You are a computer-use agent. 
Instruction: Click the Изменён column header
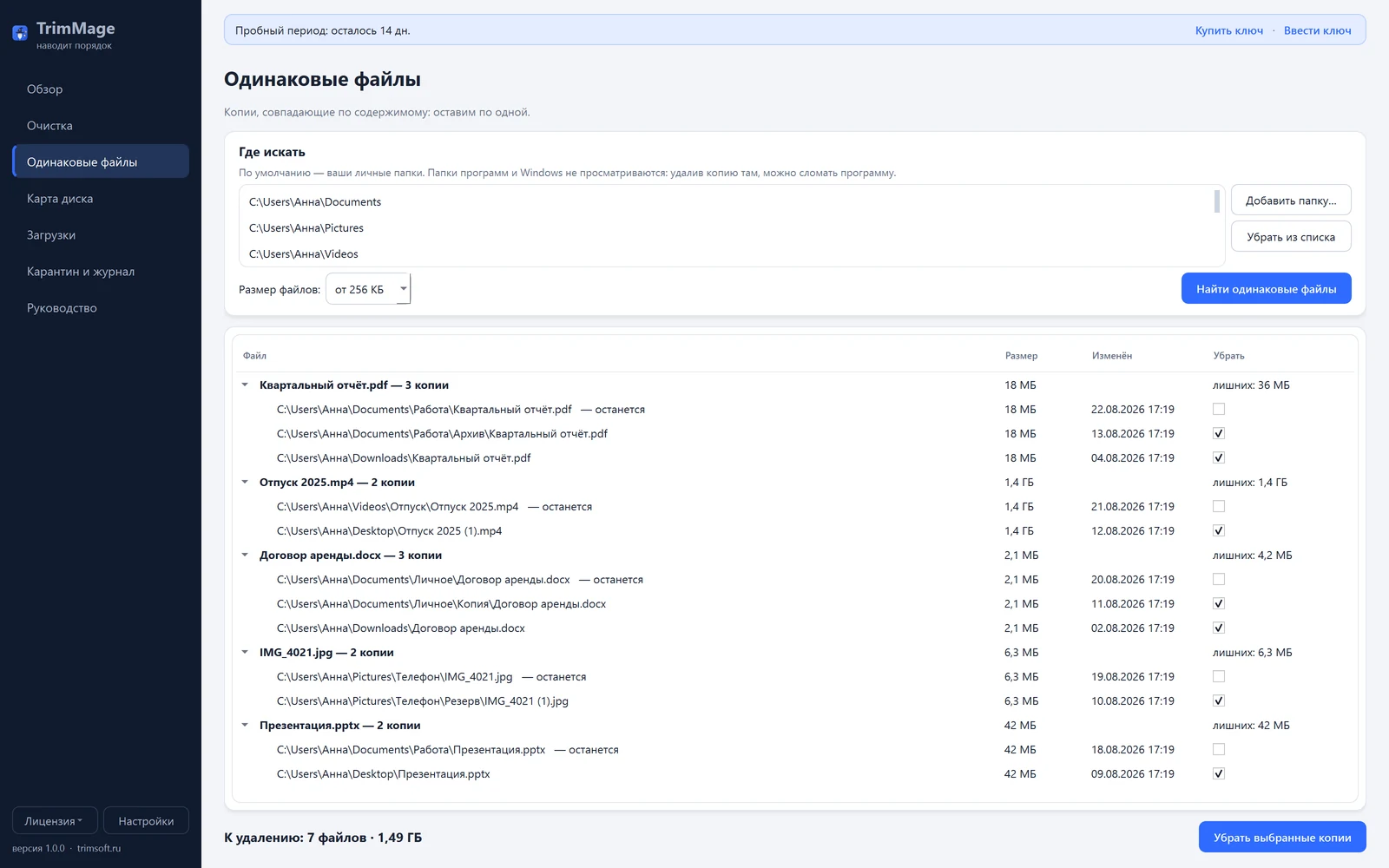tap(1112, 356)
